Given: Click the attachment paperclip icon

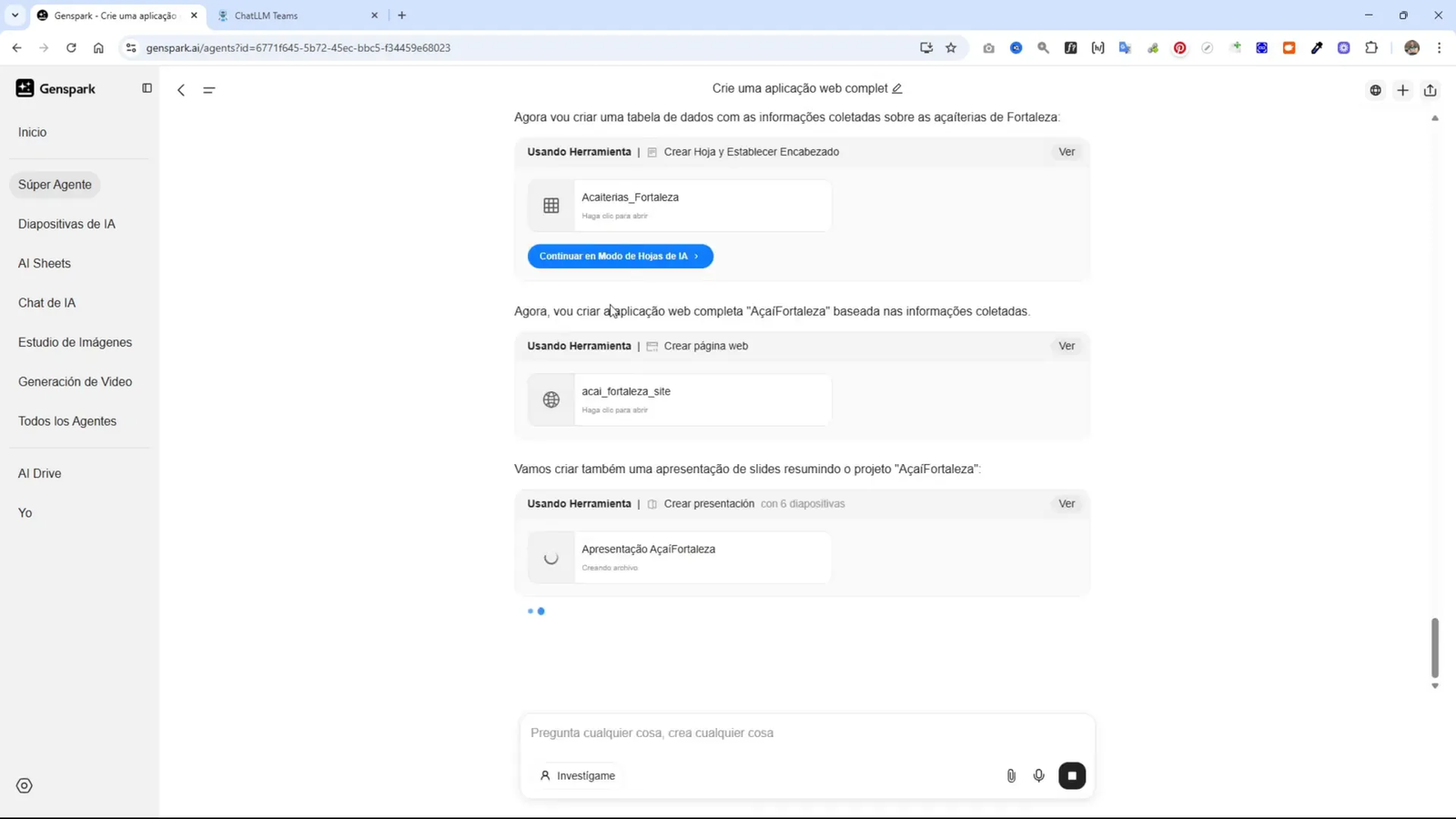Looking at the screenshot, I should pos(1010,775).
